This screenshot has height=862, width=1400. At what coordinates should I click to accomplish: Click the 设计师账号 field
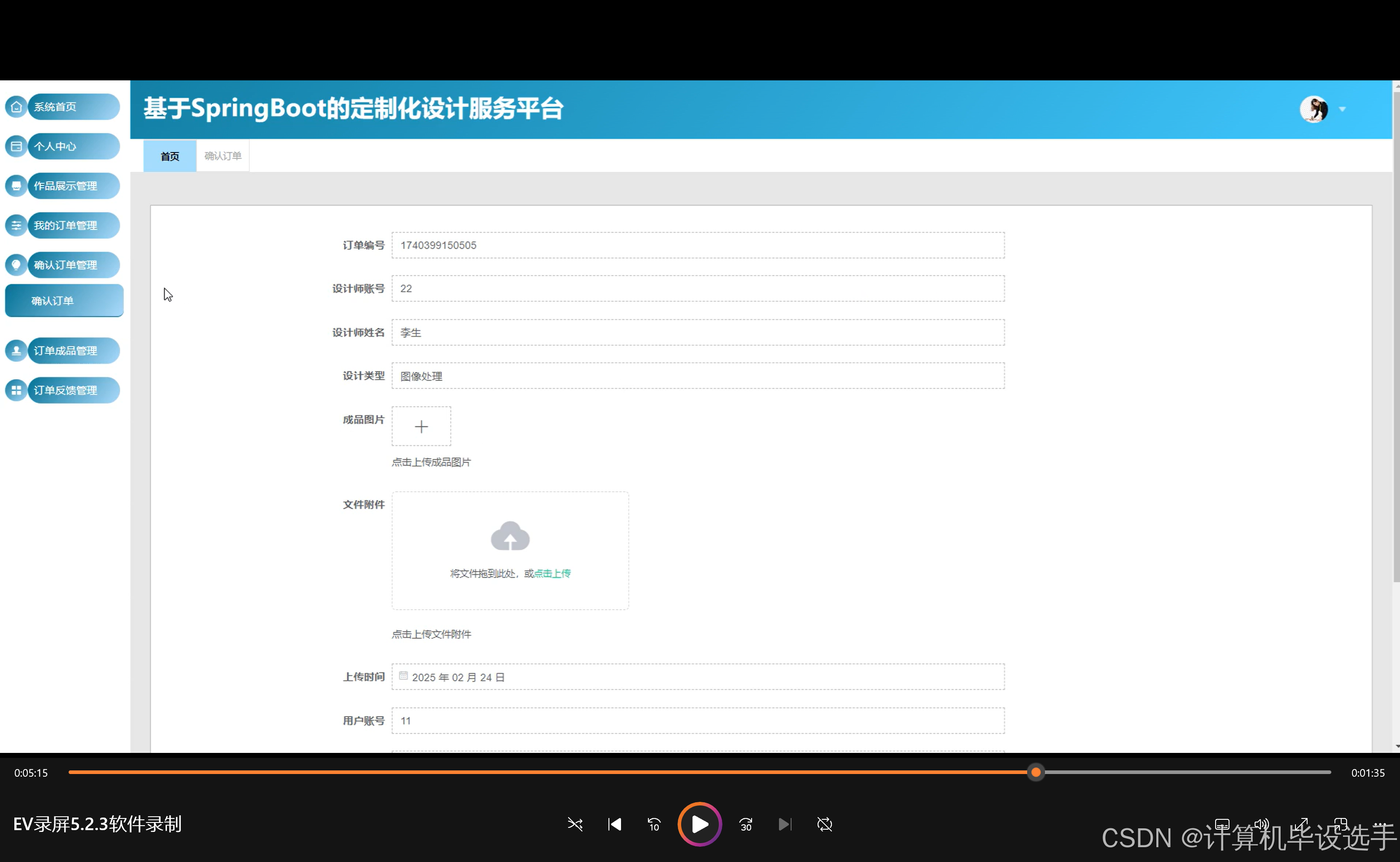698,289
